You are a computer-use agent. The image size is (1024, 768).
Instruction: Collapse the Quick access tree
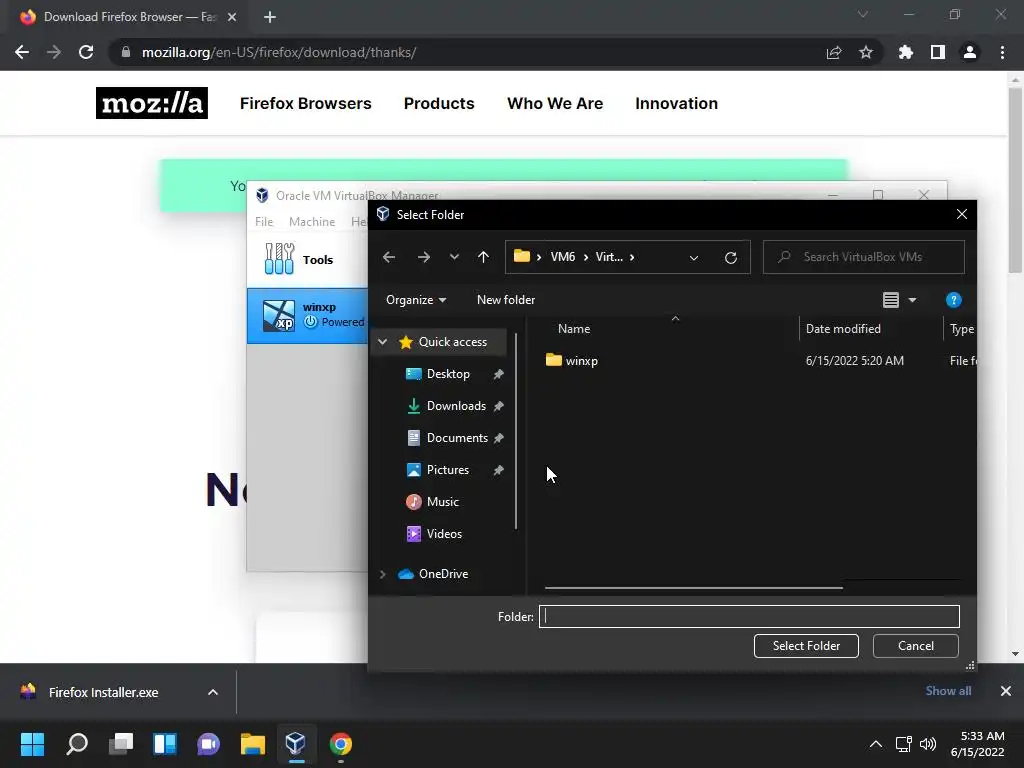383,342
